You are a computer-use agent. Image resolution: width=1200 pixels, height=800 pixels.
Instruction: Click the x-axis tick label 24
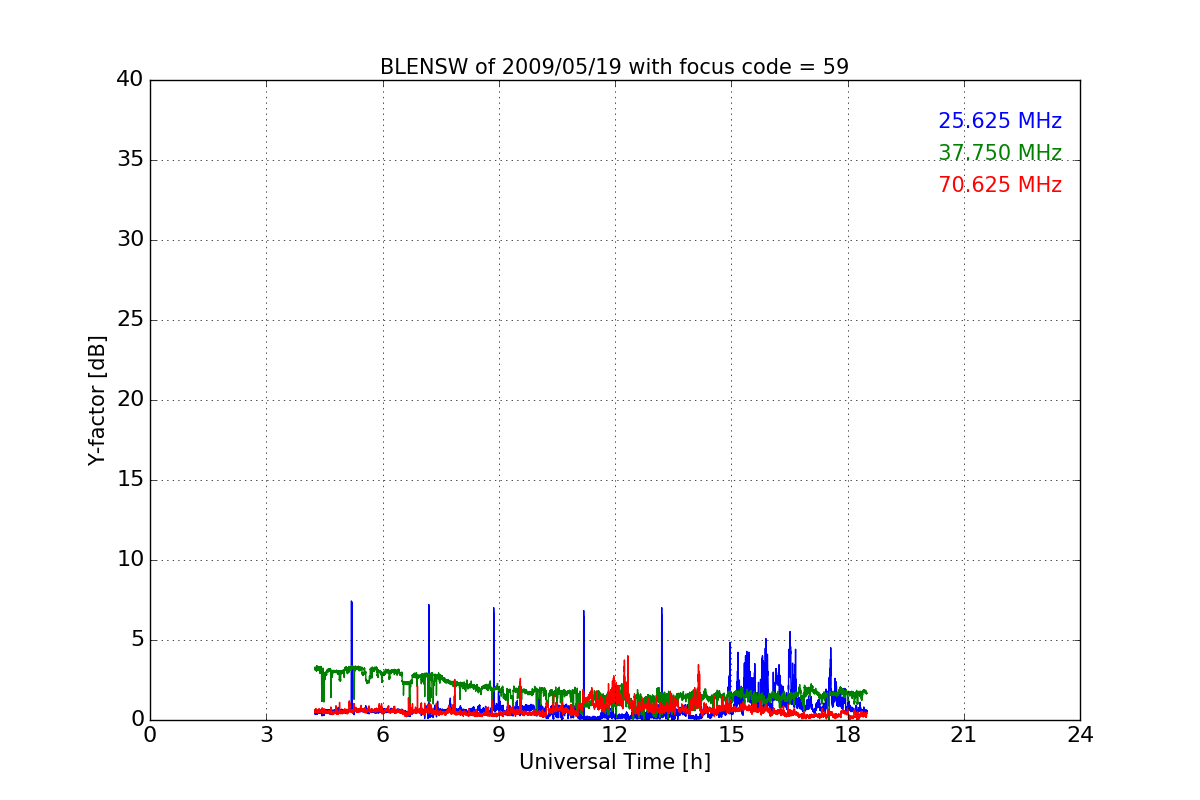[1080, 734]
